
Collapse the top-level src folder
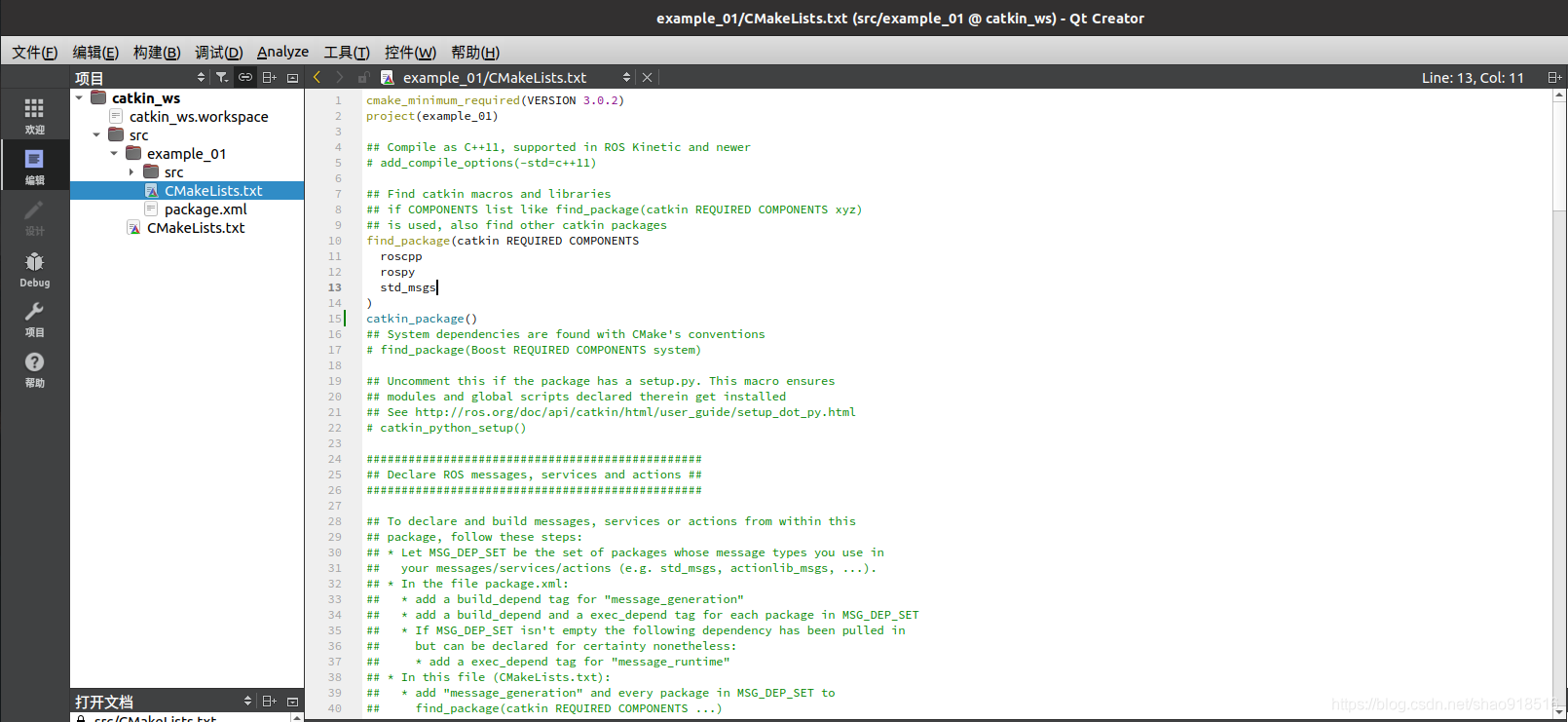96,134
